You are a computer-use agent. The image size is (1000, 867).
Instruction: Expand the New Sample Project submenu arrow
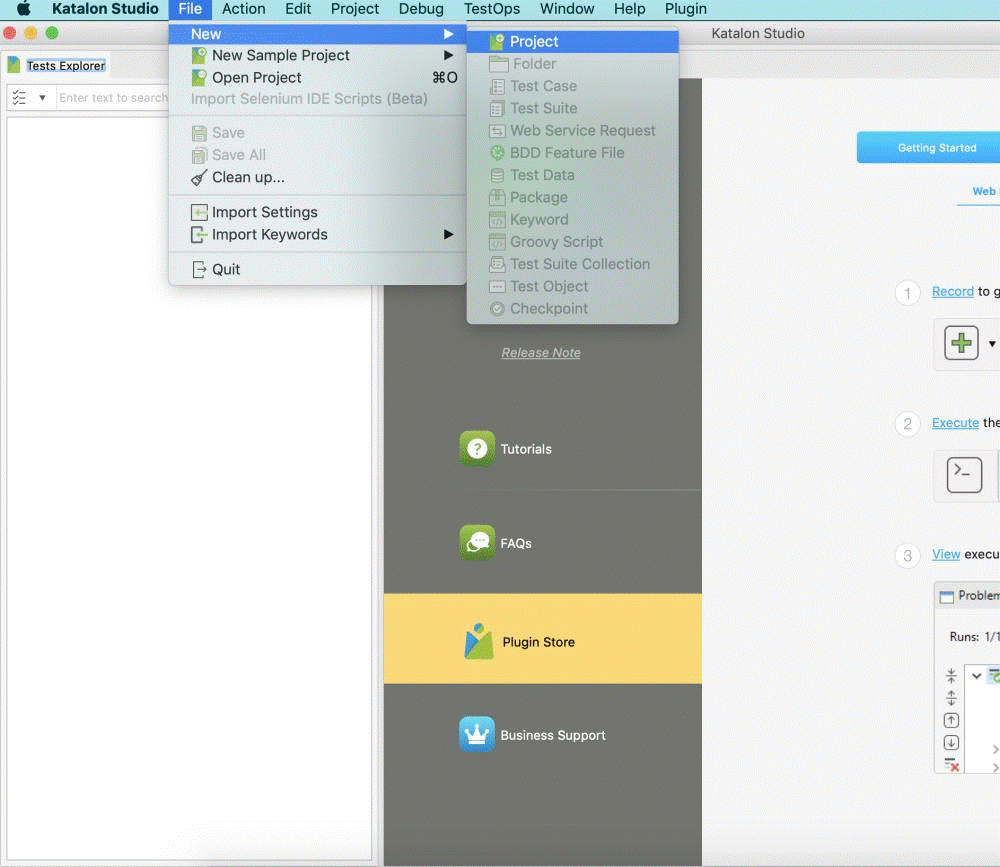pyautogui.click(x=448, y=56)
